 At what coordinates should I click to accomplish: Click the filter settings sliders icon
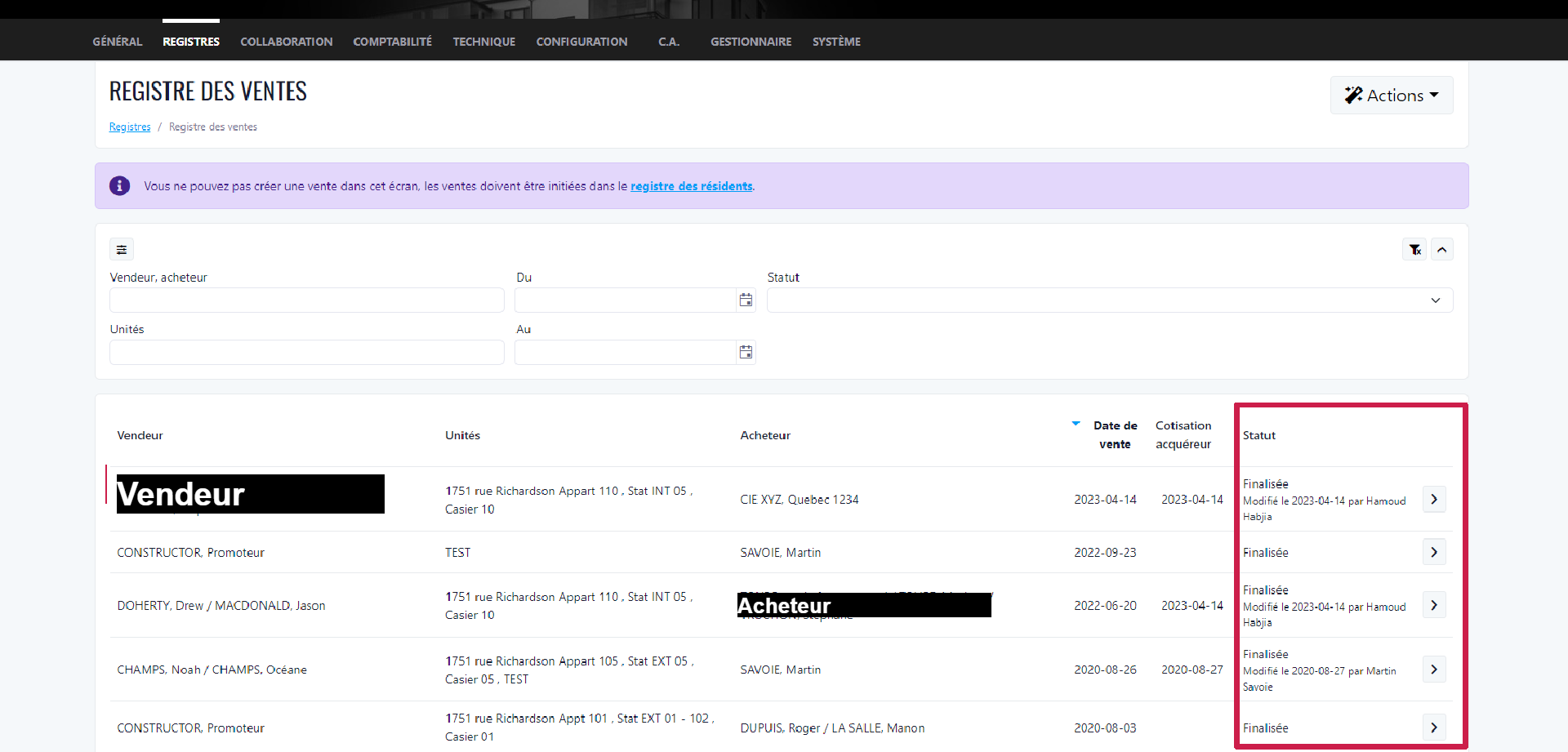122,250
